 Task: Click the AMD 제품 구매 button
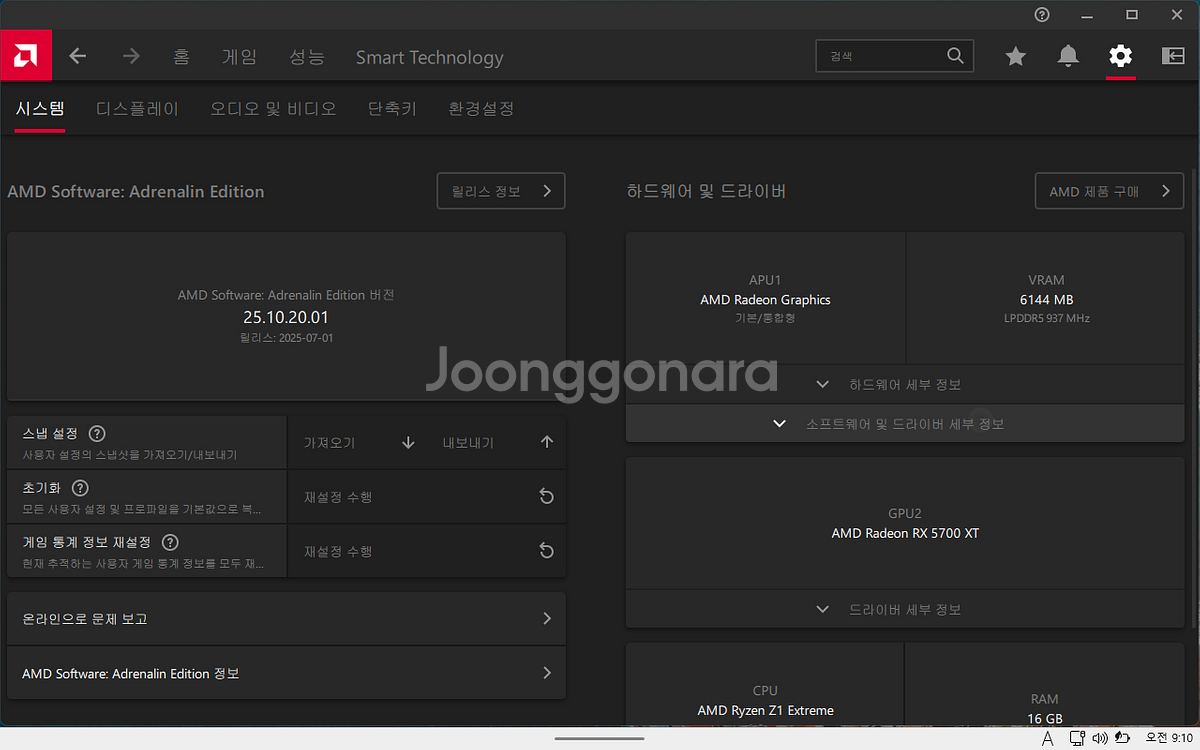click(1108, 191)
